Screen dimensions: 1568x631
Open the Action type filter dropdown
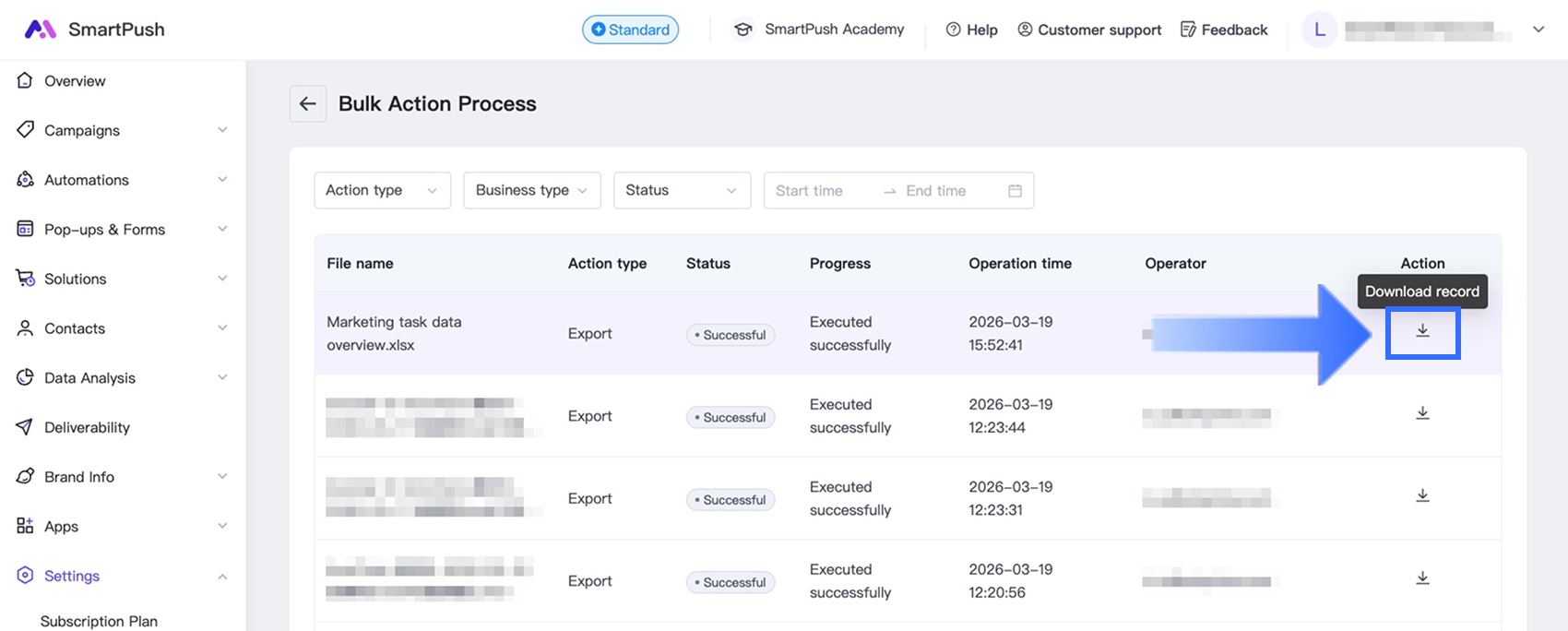(382, 191)
